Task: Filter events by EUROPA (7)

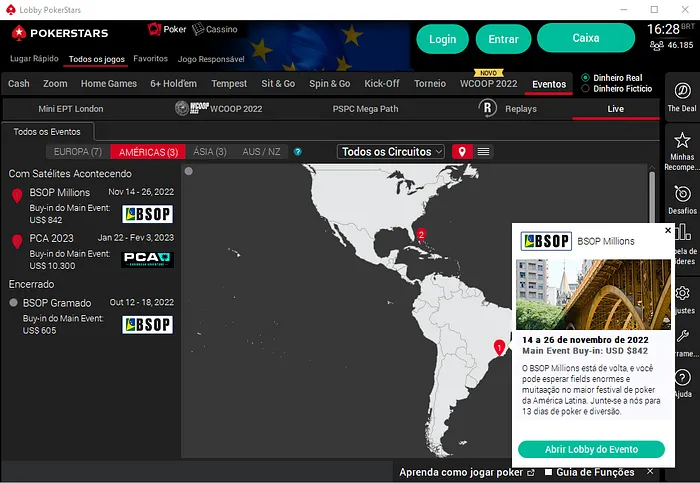Action: [78, 152]
